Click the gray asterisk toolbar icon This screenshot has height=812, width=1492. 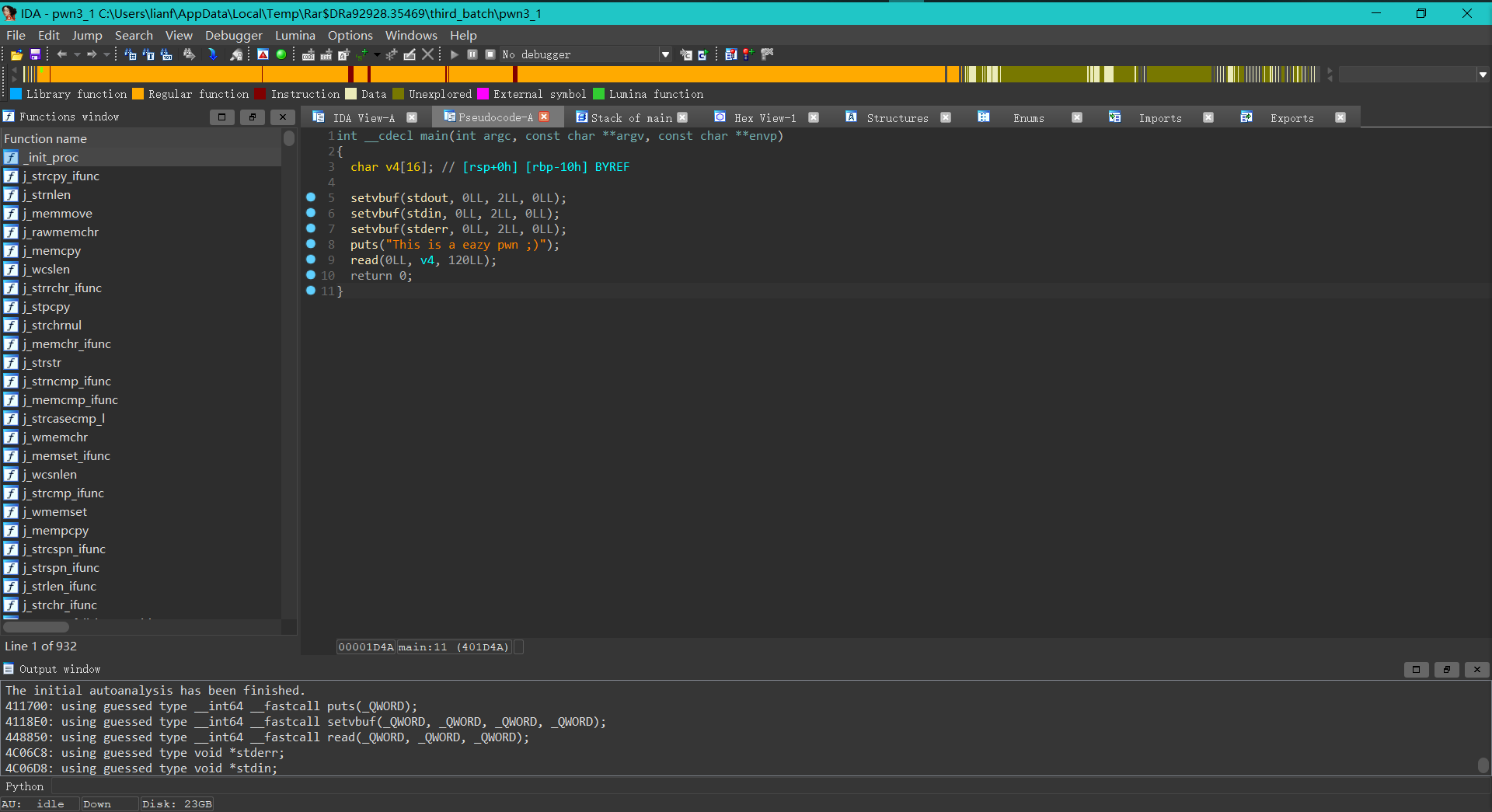pyautogui.click(x=392, y=54)
